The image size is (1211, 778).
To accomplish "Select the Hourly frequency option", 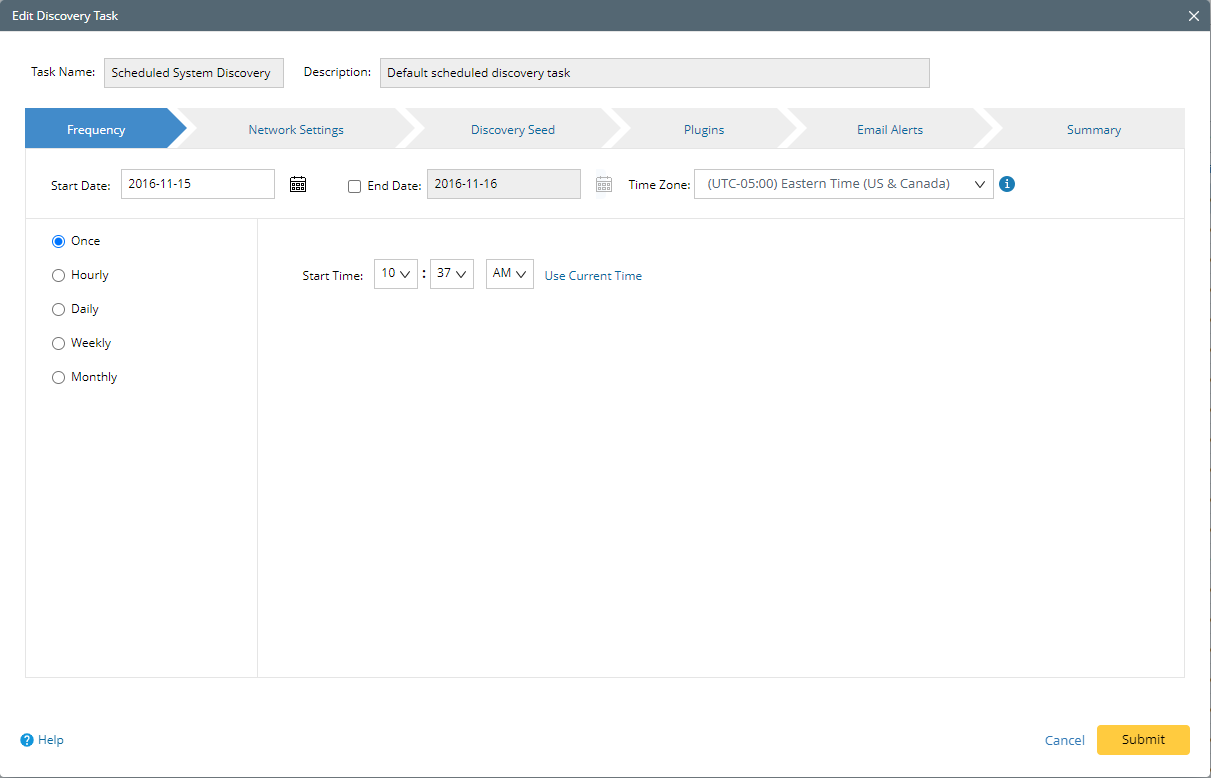I will pos(58,275).
